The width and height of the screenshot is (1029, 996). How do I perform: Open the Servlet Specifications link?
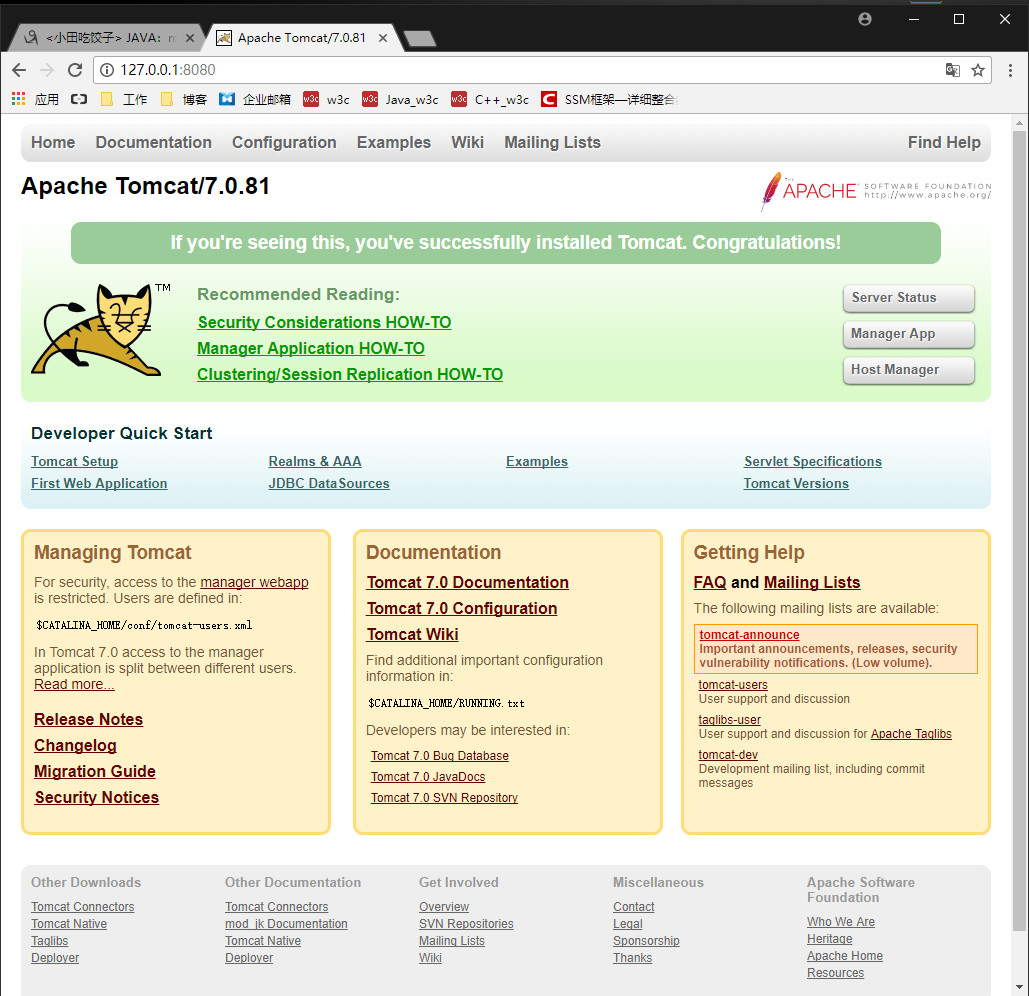tap(812, 461)
